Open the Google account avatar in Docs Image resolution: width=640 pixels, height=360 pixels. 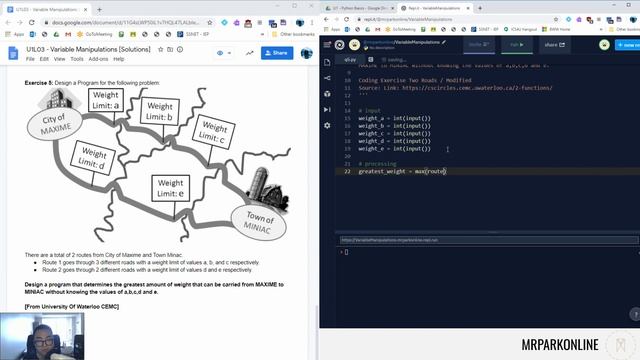307,53
